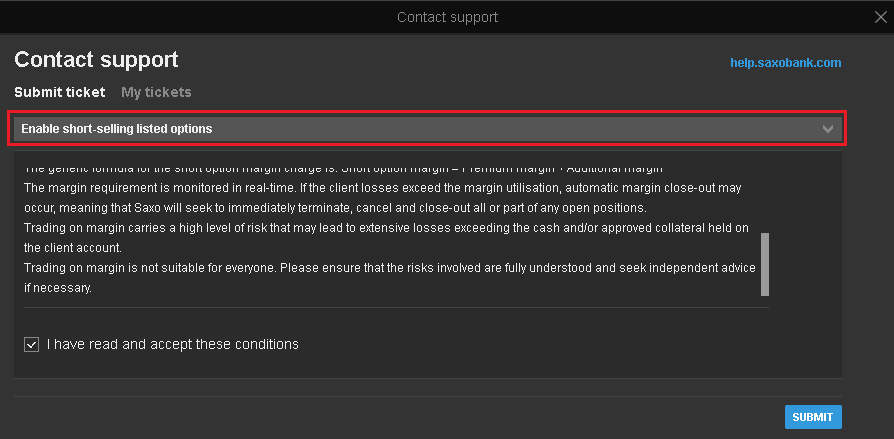Click the scrollbar track above the thumb
This screenshot has width=894, height=439.
(765, 194)
